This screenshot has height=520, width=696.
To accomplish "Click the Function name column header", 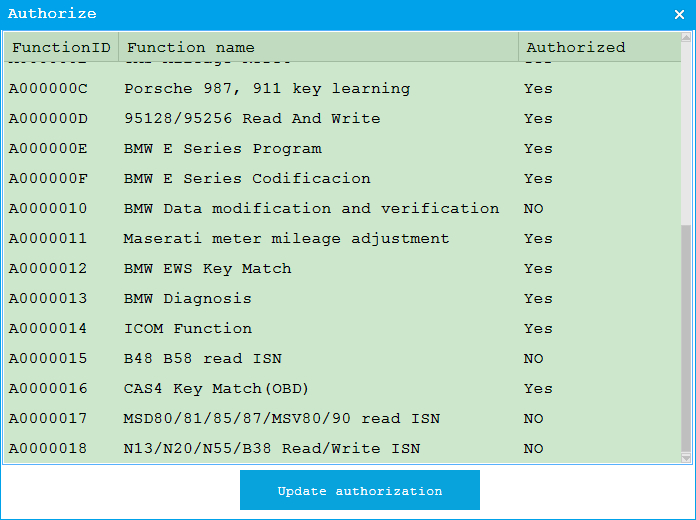I will pyautogui.click(x=318, y=47).
